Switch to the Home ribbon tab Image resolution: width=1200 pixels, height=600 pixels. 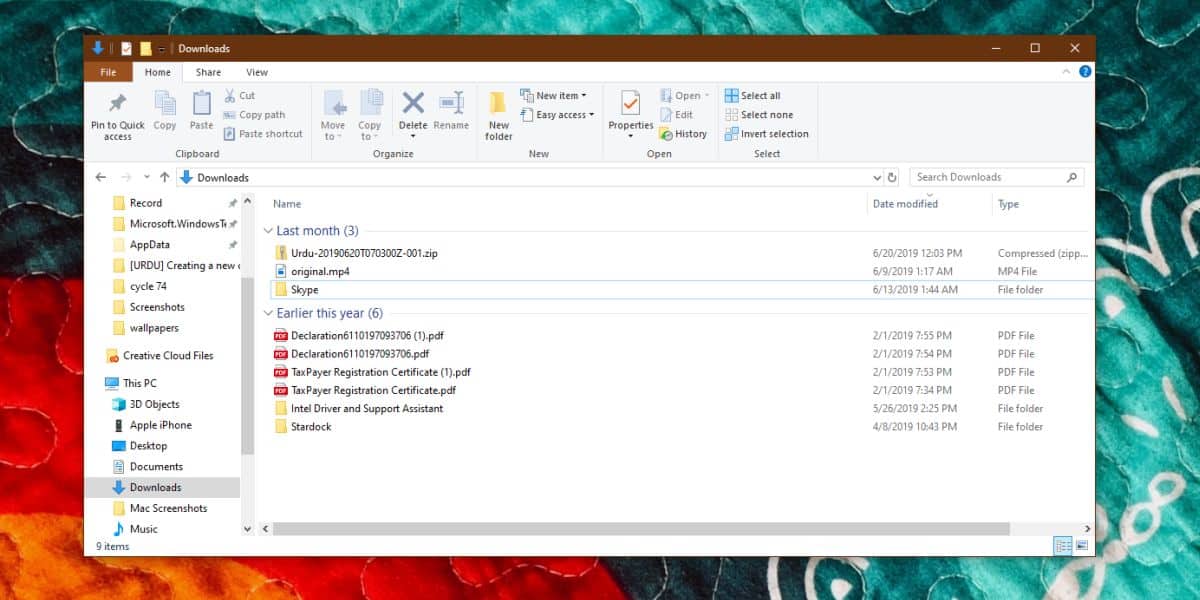(x=158, y=72)
